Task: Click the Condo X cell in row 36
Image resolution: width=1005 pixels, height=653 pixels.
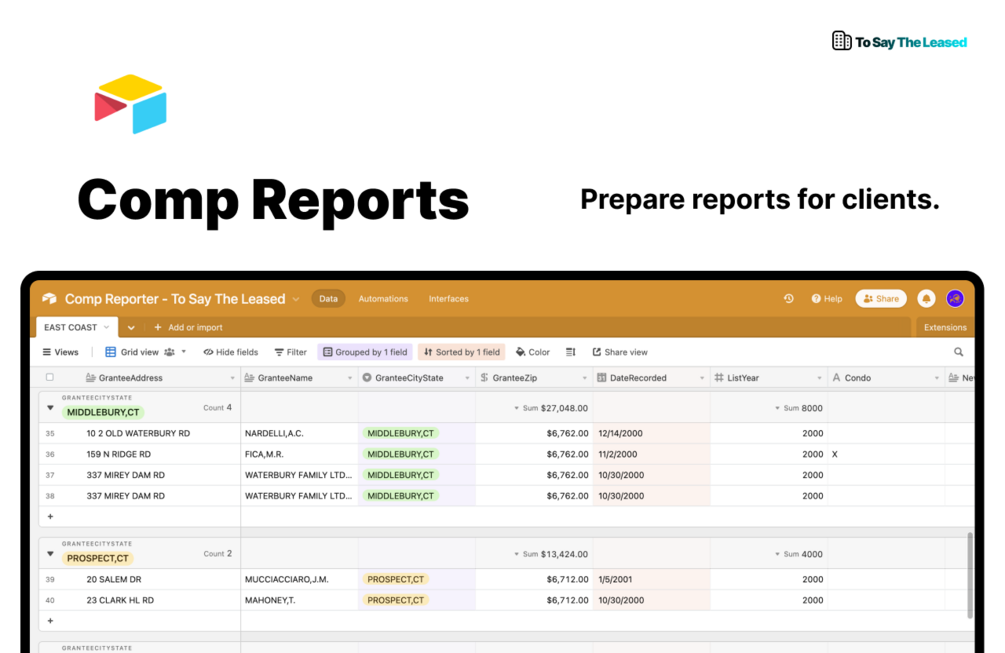Action: click(886, 454)
